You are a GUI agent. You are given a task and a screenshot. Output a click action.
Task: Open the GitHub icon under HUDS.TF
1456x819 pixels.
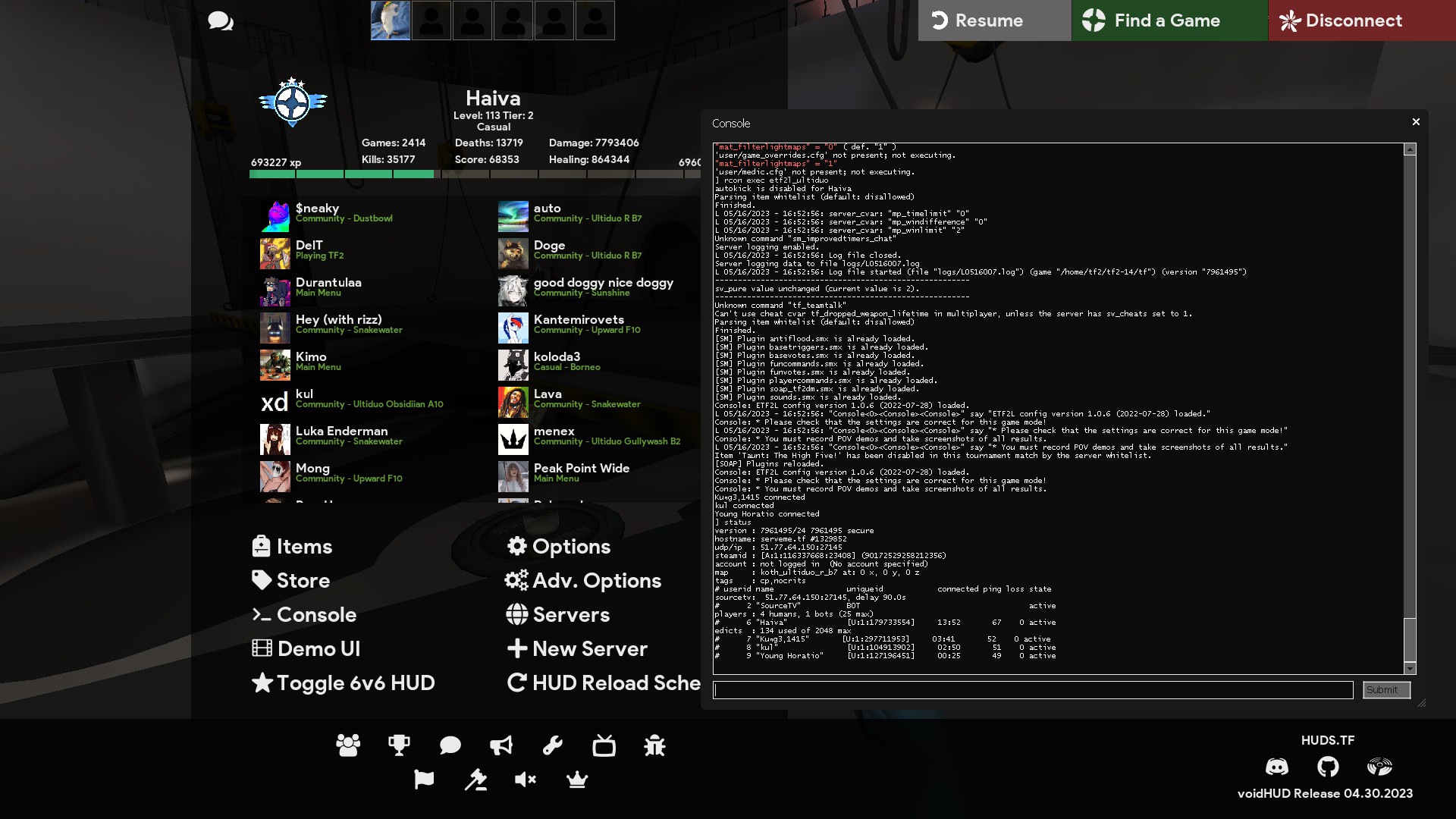pos(1328,767)
